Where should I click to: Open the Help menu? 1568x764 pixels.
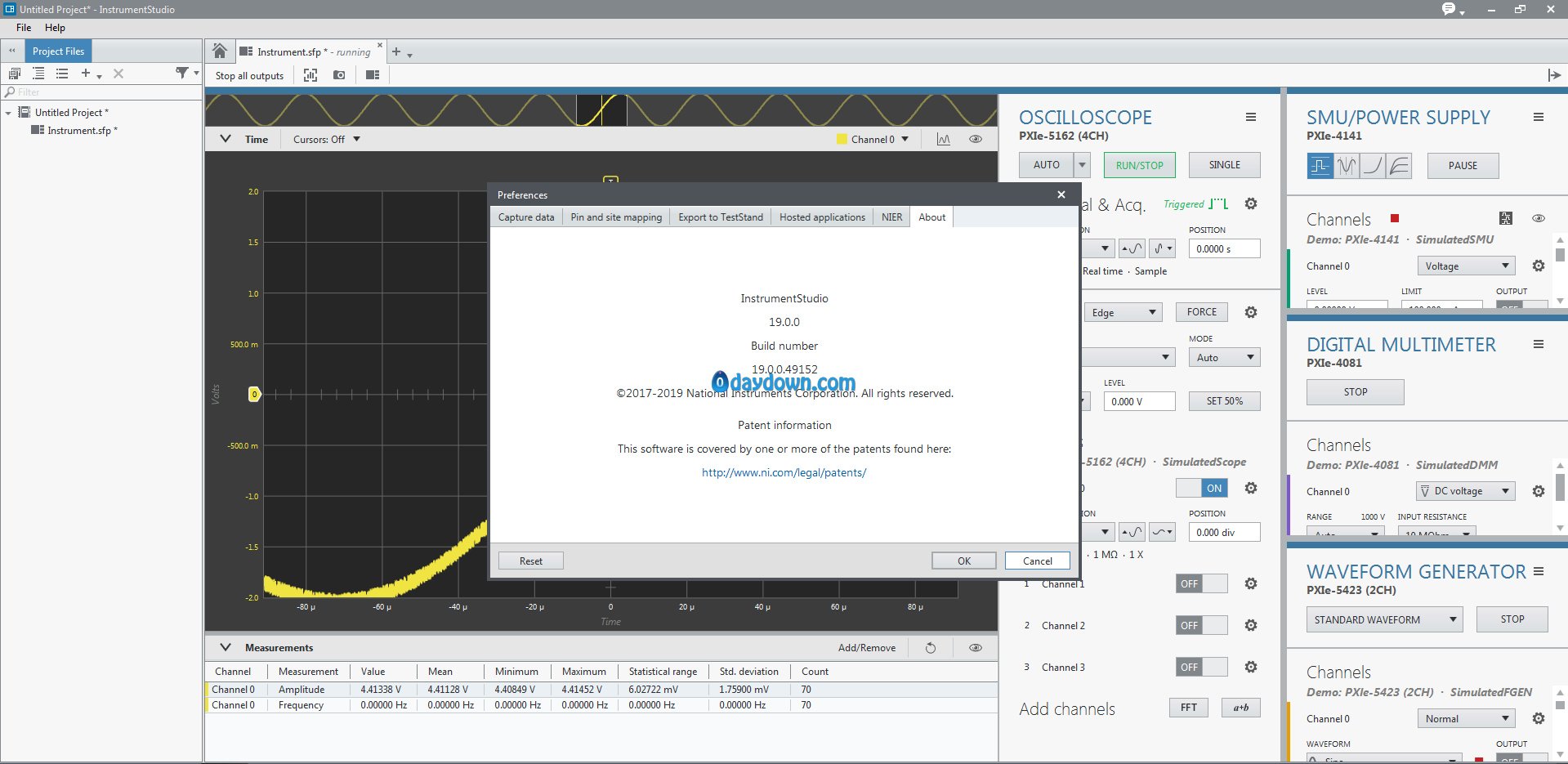[55, 28]
